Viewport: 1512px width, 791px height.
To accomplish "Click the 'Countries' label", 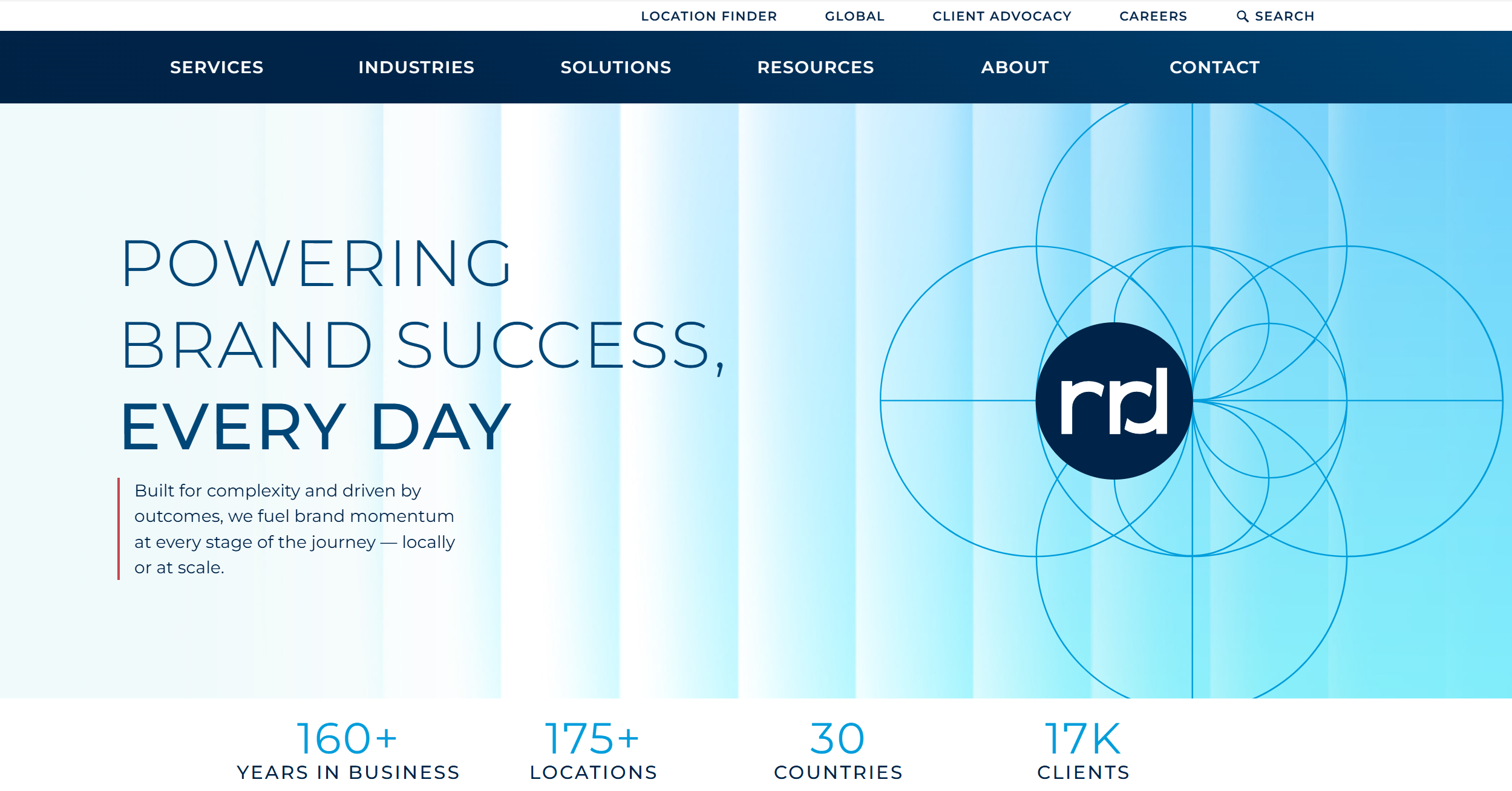I will [x=839, y=772].
